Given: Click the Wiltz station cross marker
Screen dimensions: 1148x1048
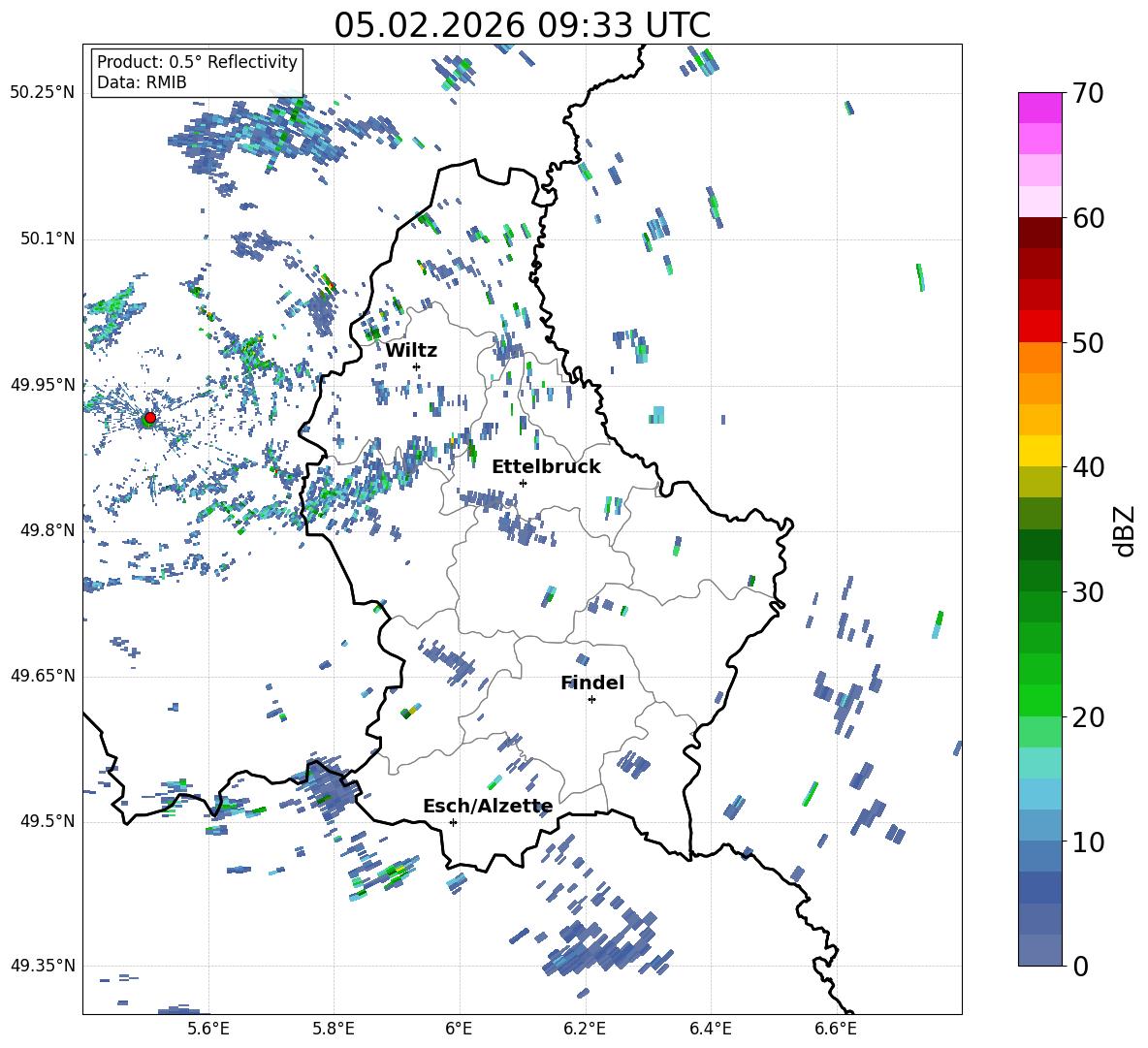Looking at the screenshot, I should 417,366.
